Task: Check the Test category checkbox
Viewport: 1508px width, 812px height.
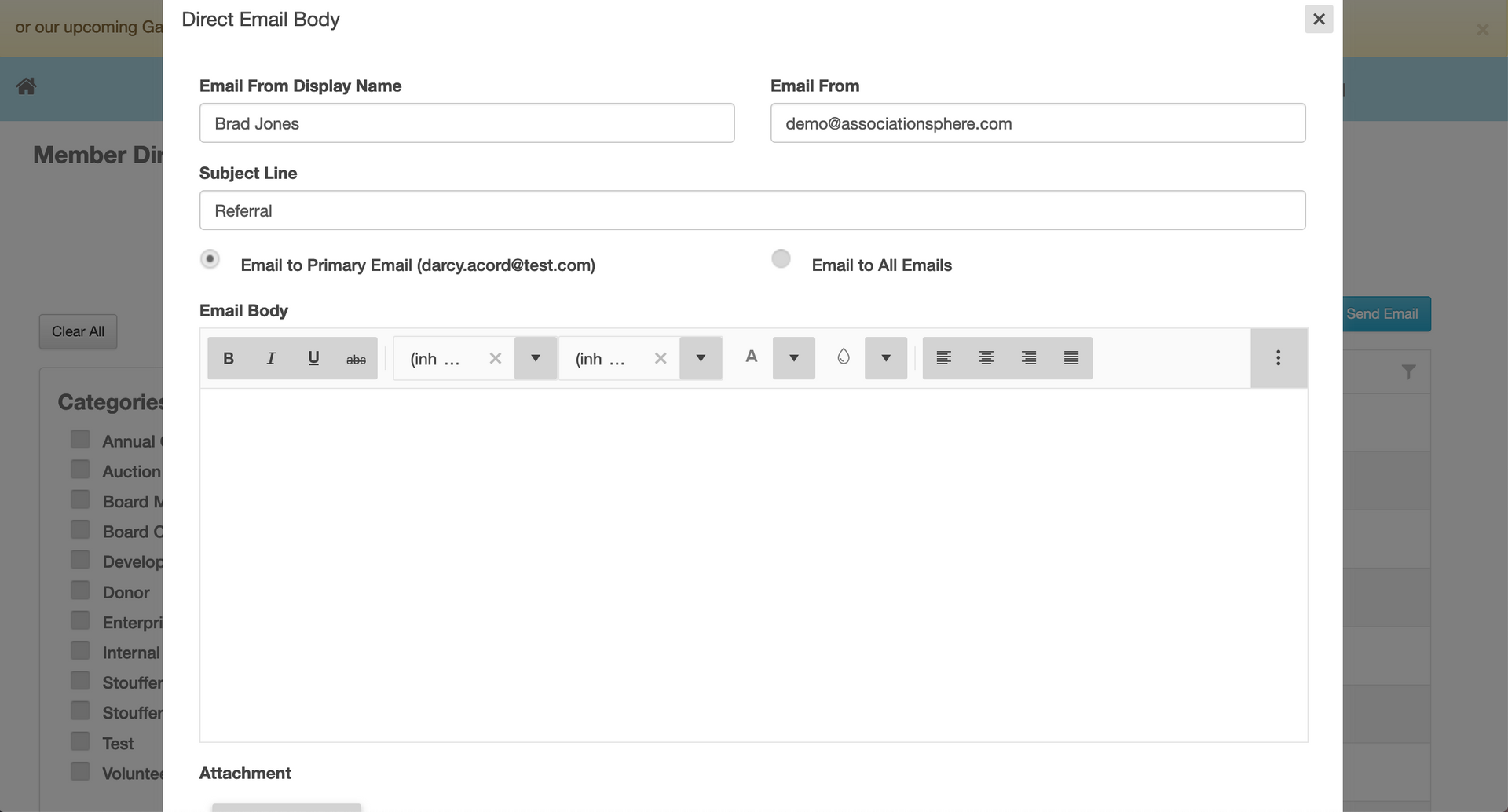Action: click(80, 741)
